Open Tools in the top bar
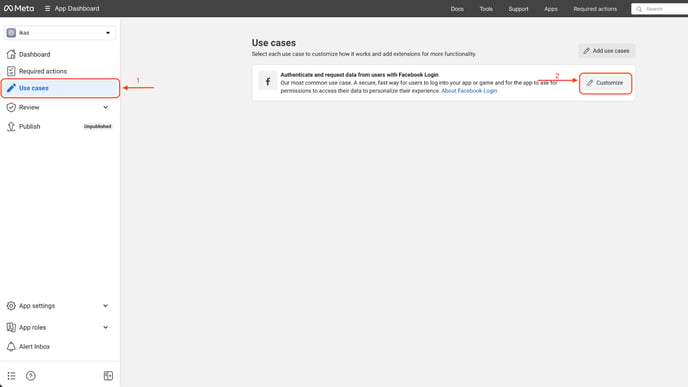The width and height of the screenshot is (688, 387). [486, 9]
